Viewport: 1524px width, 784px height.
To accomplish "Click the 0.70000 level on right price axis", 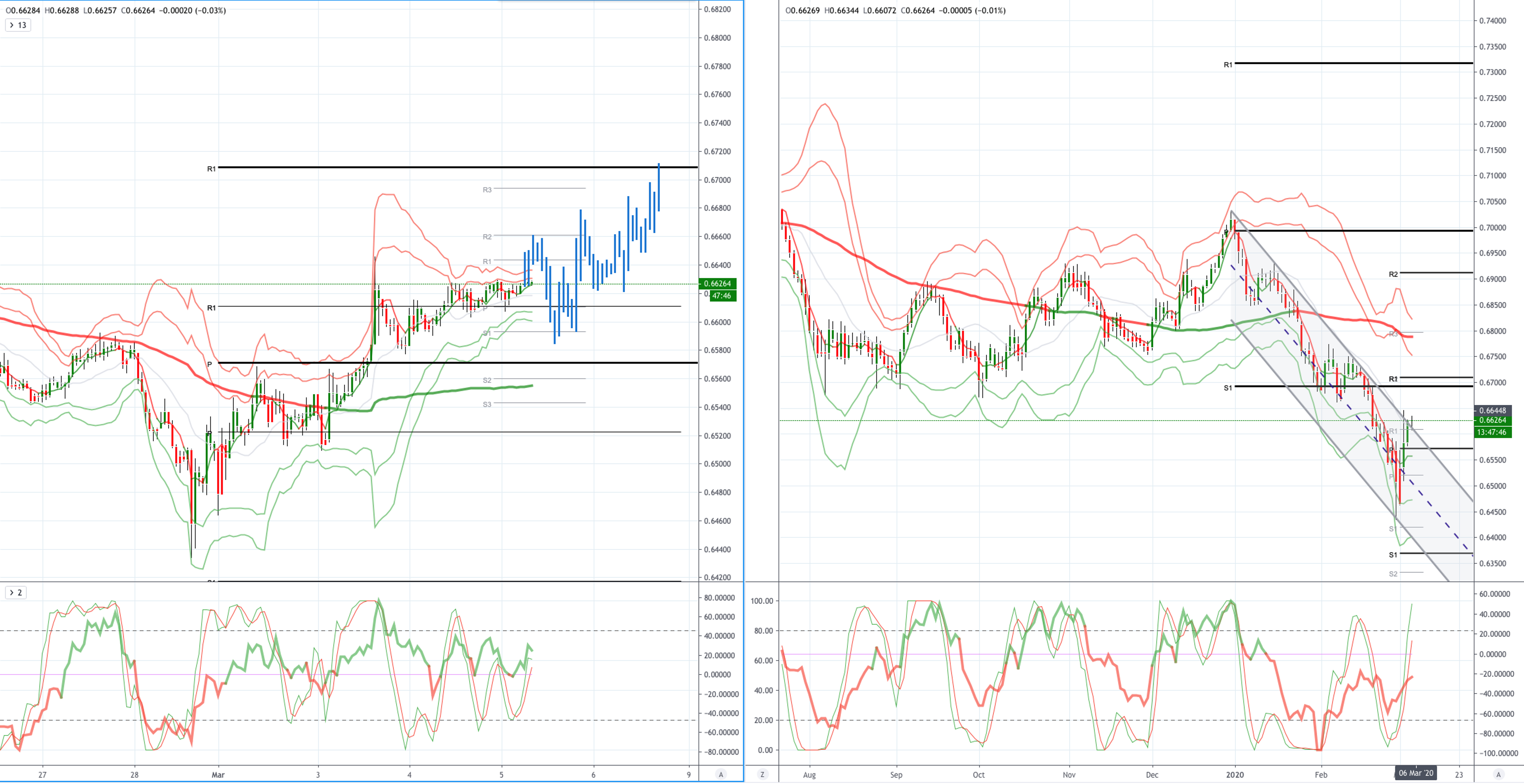I will tap(1492, 227).
